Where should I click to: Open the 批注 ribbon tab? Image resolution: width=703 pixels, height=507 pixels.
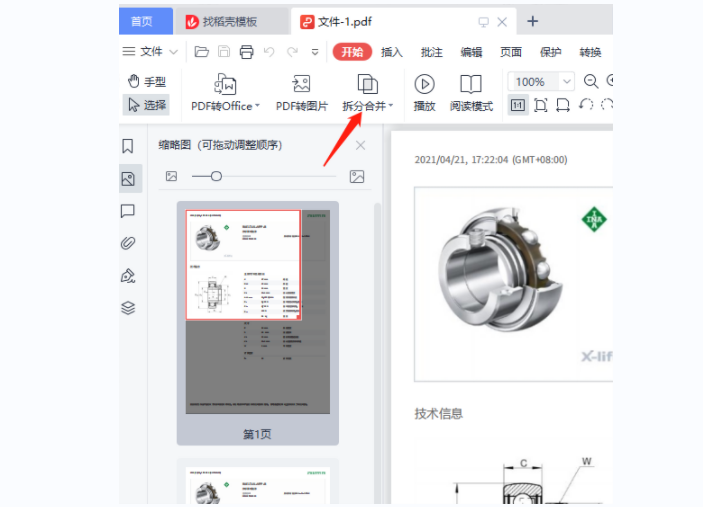coord(431,52)
